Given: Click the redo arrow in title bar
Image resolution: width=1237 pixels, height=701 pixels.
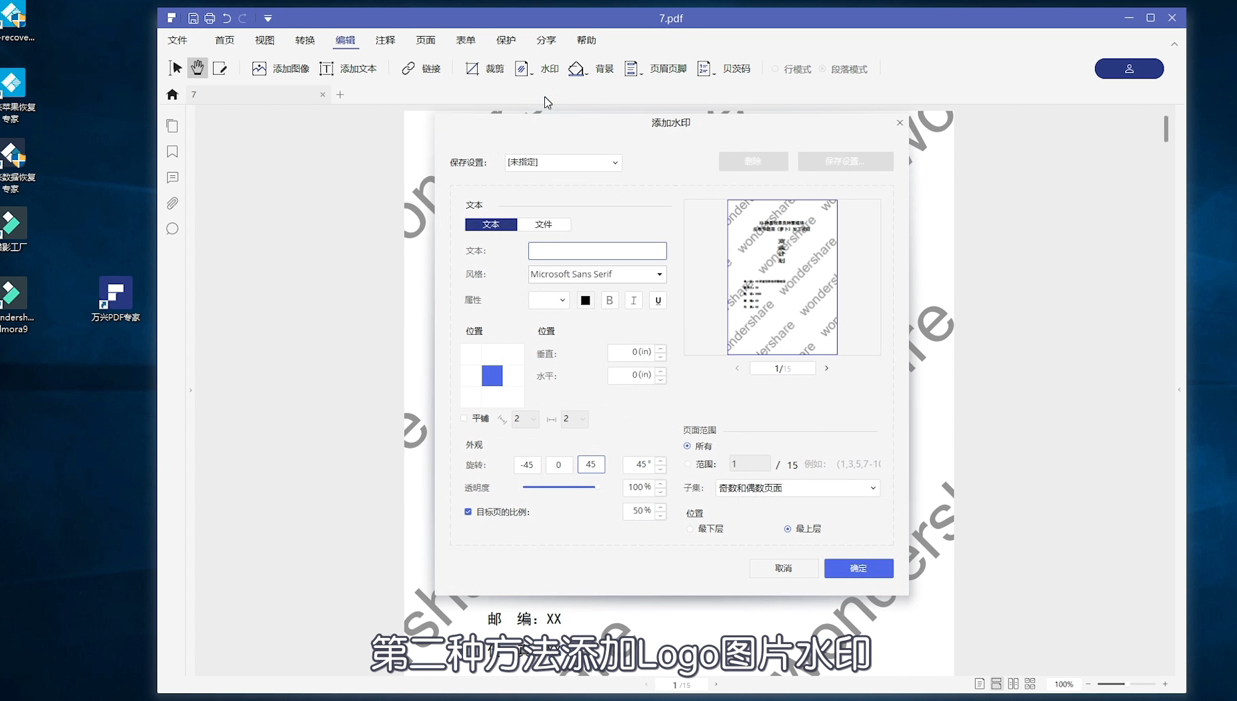Looking at the screenshot, I should (x=243, y=18).
